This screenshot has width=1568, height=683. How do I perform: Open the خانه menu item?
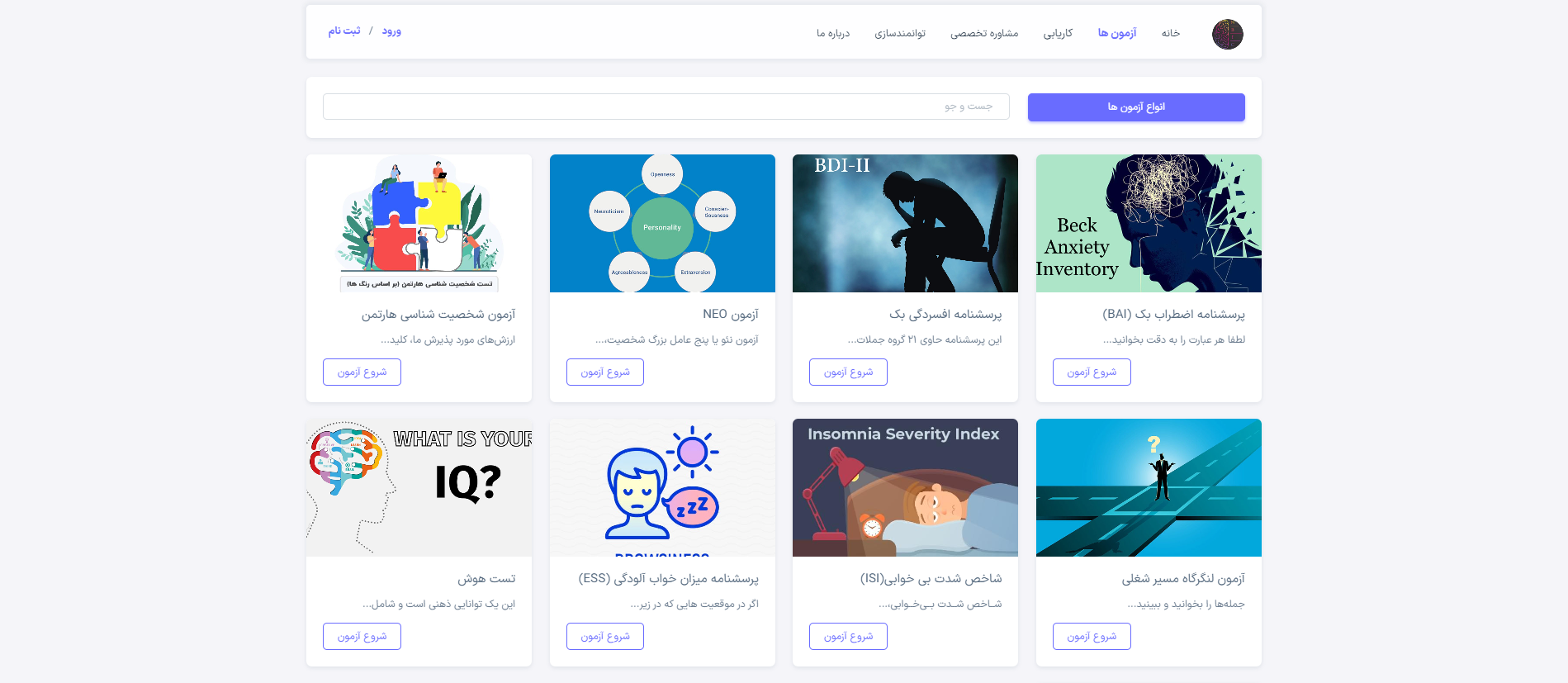coord(1171,33)
